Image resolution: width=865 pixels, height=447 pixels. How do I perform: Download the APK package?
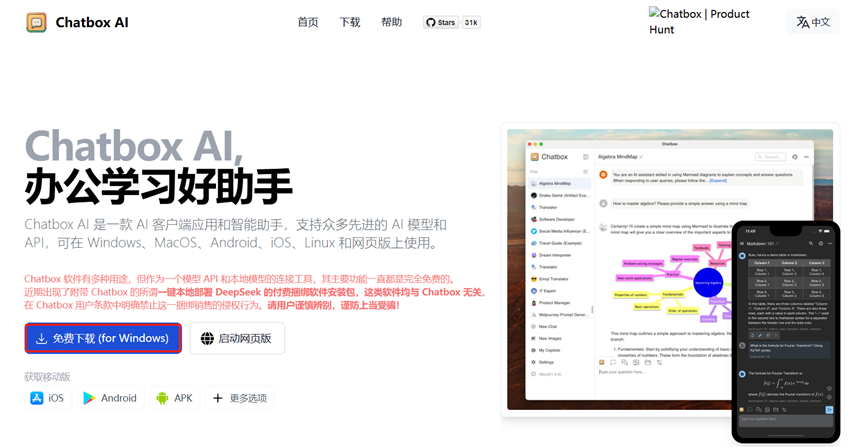pyautogui.click(x=175, y=398)
